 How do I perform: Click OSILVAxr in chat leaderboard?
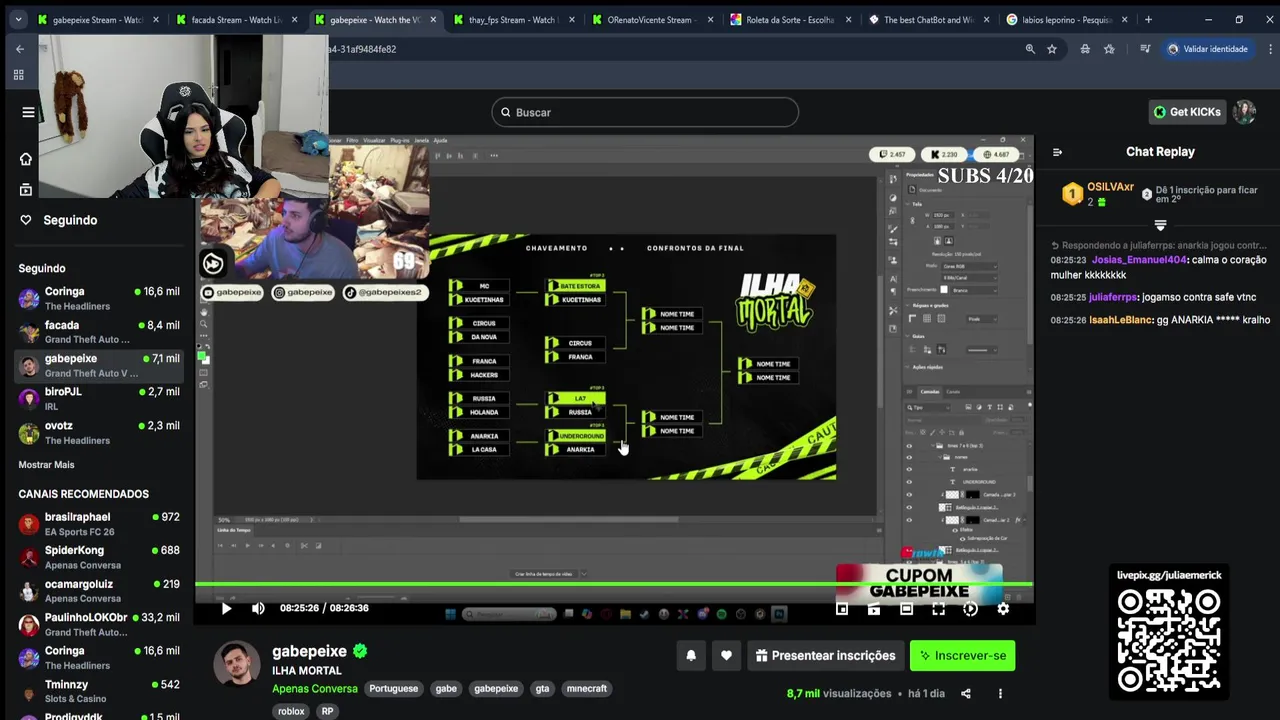pyautogui.click(x=1110, y=187)
